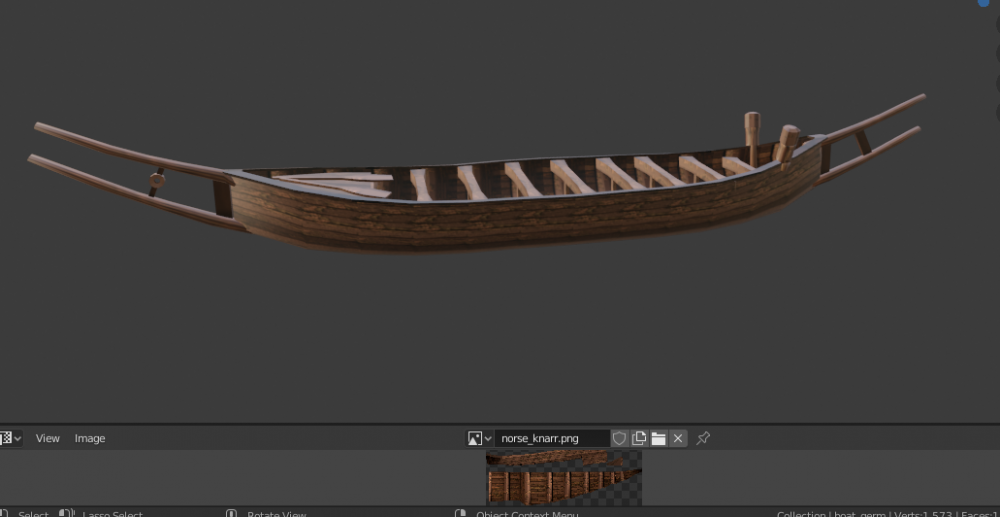Click the Rotate View mouse hint icon
The height and width of the screenshot is (517, 1000).
(x=233, y=514)
